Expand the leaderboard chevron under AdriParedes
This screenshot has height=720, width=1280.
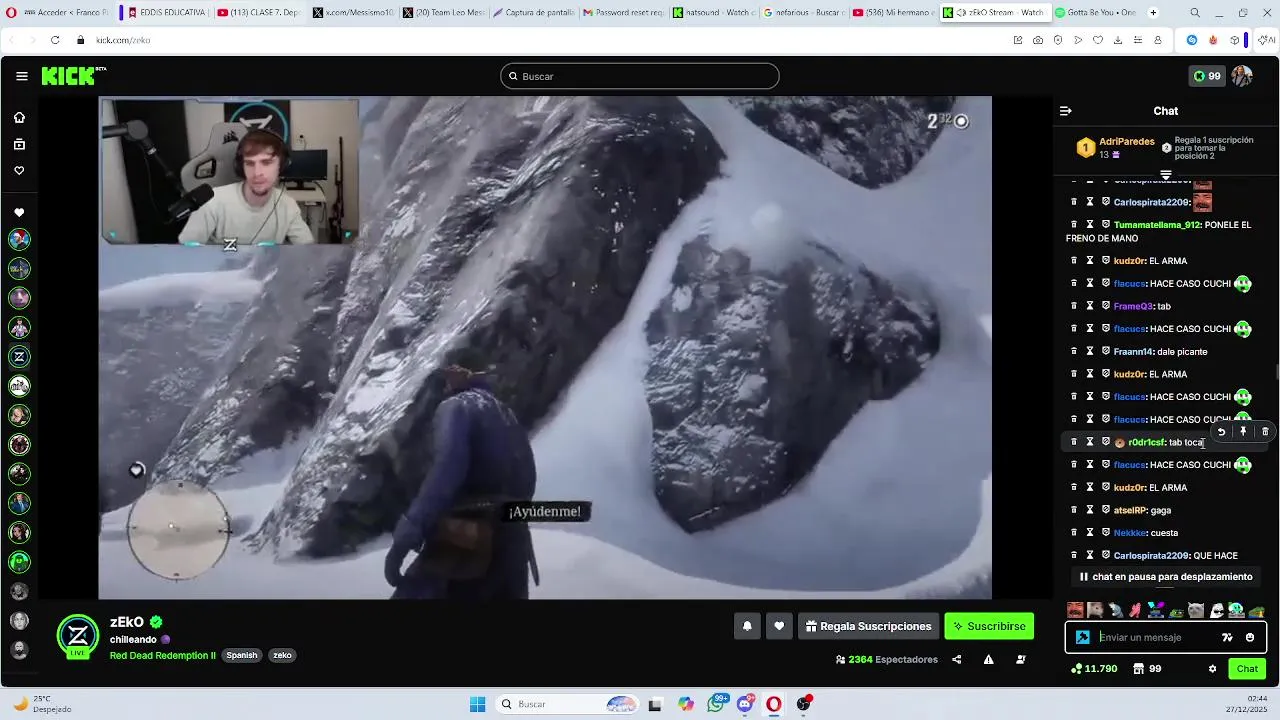[x=1165, y=175]
